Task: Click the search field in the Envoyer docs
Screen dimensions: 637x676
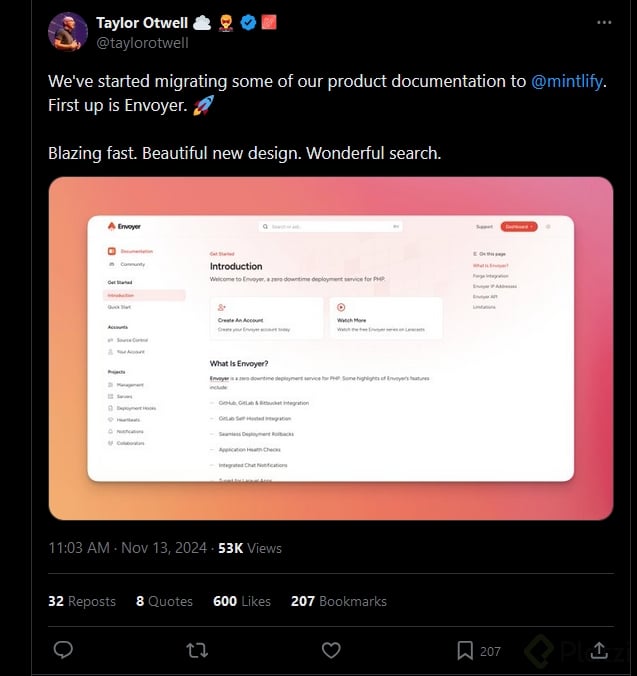Action: 330,227
